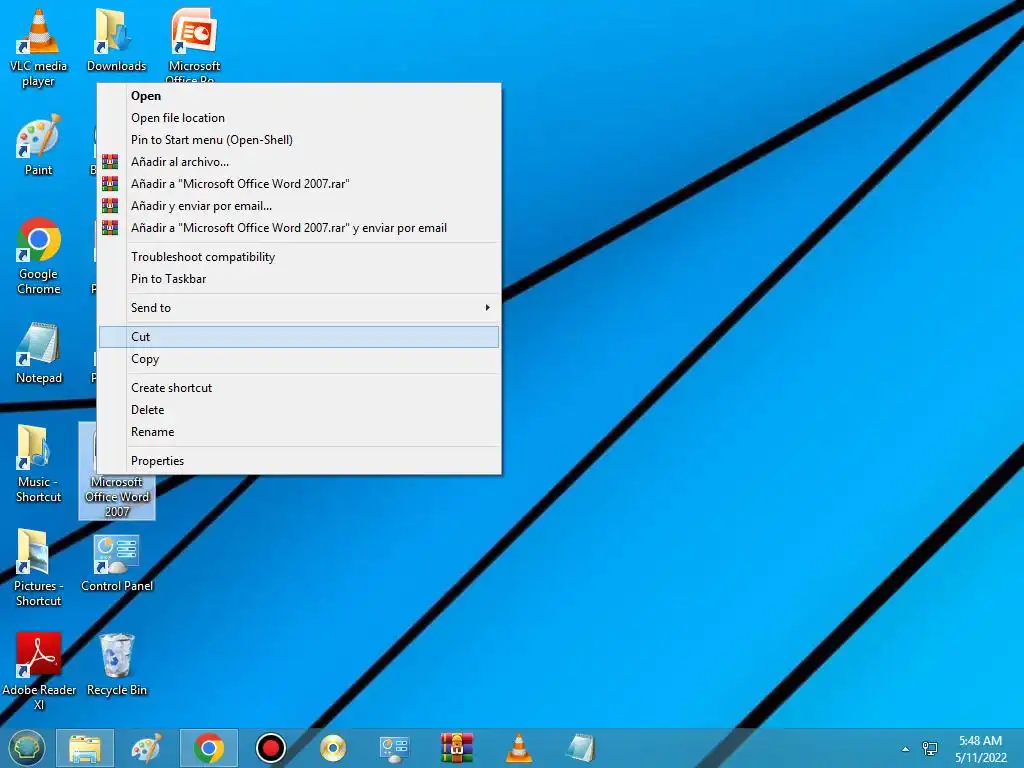The height and width of the screenshot is (768, 1024).
Task: Select the Control Panel desktop icon
Action: pos(117,564)
